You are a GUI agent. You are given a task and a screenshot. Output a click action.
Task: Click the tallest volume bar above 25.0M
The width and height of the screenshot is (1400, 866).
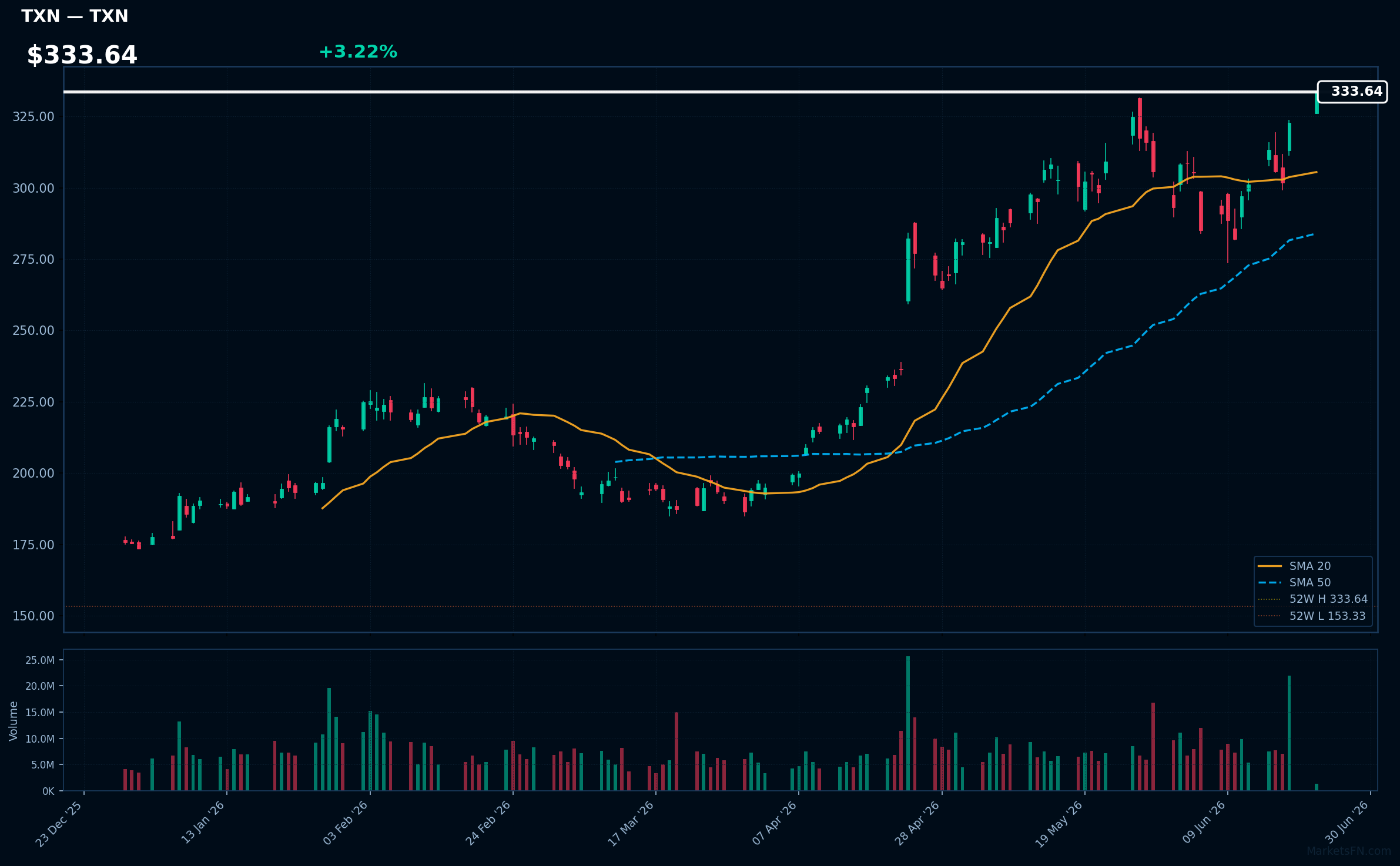[908, 723]
